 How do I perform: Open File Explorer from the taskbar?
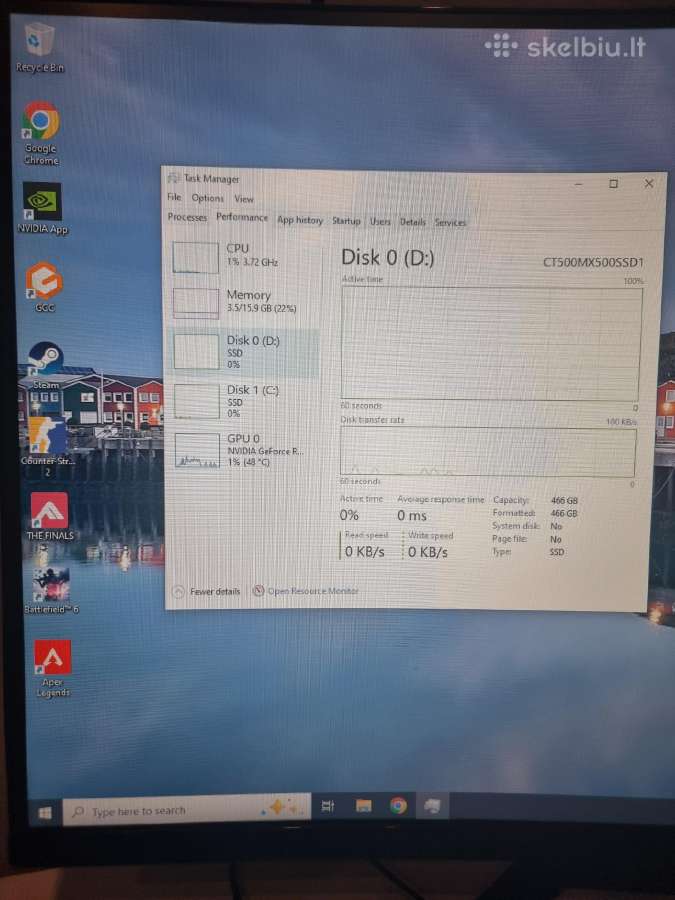(363, 806)
